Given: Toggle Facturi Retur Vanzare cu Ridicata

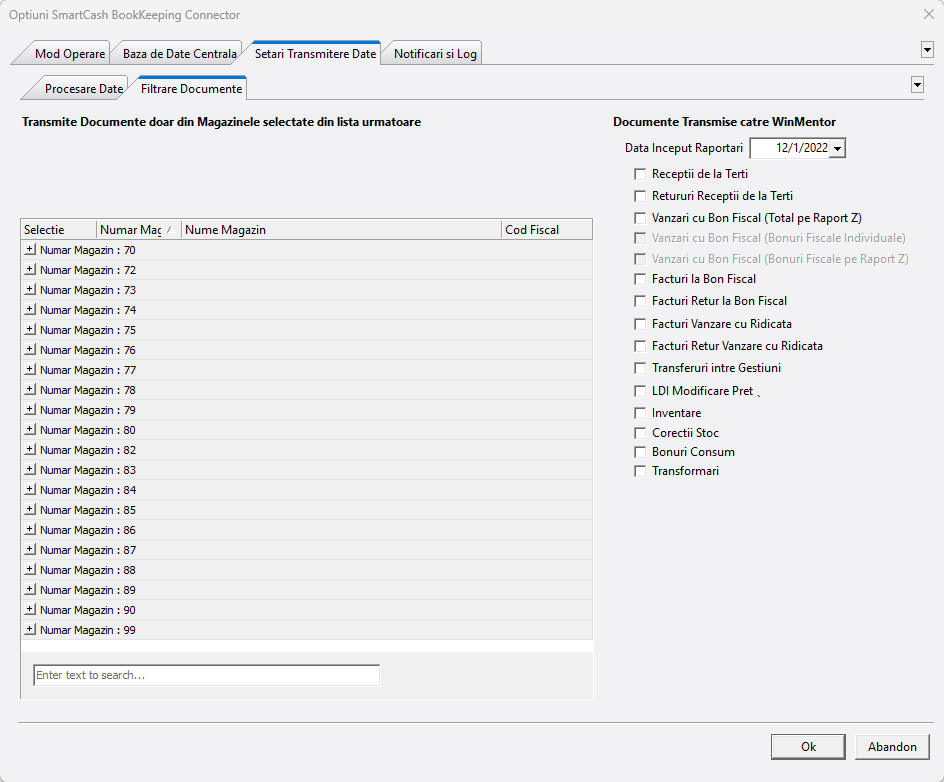Looking at the screenshot, I should click(x=640, y=346).
